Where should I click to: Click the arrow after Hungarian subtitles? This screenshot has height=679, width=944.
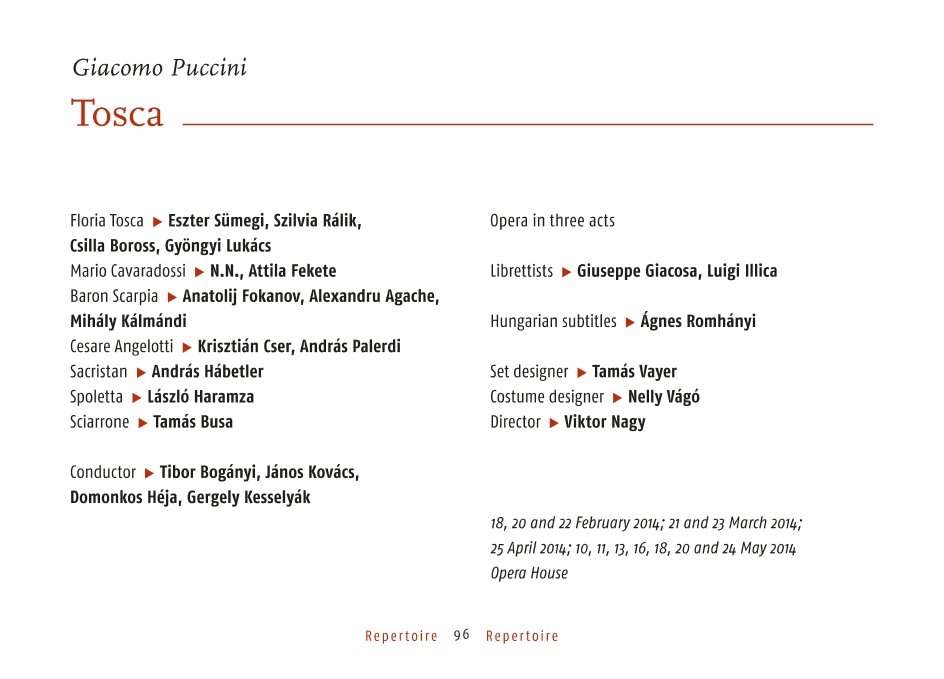(x=630, y=323)
